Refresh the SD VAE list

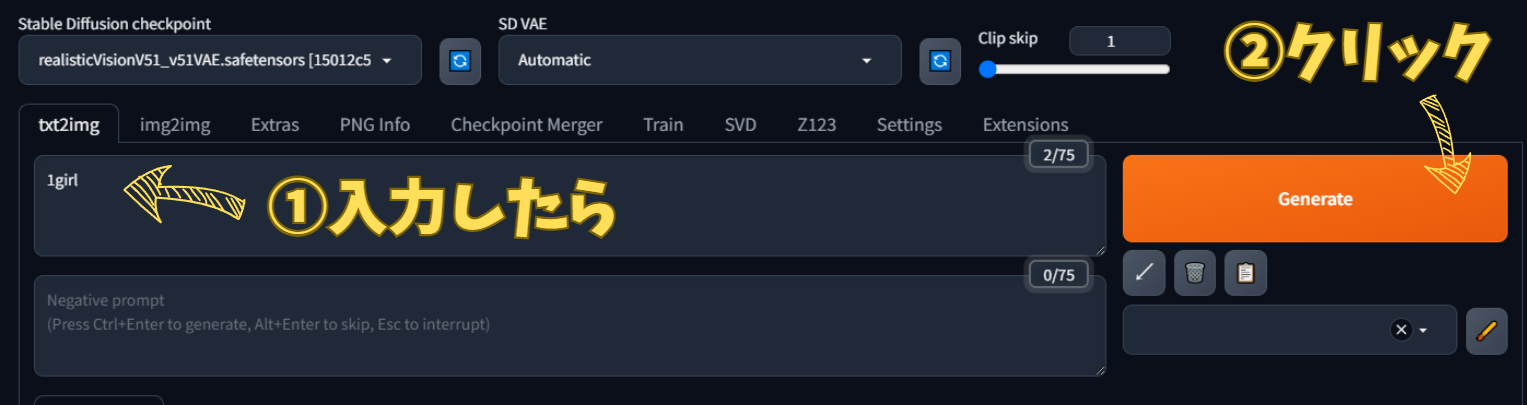939,61
